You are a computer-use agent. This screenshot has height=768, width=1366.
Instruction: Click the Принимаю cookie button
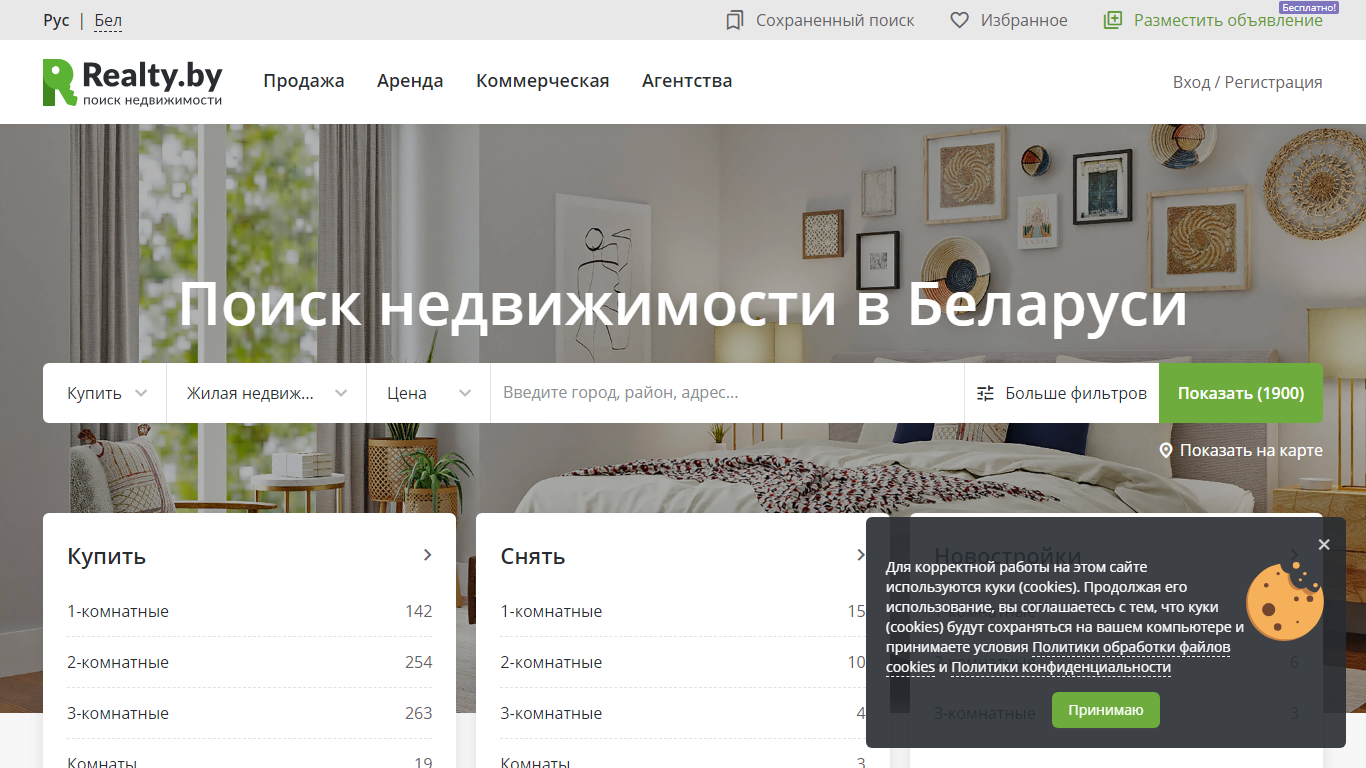point(1106,710)
